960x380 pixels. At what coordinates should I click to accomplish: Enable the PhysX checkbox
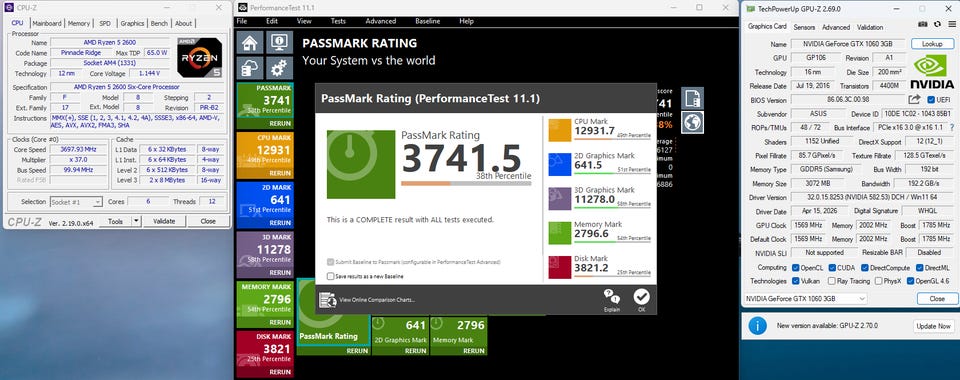point(879,281)
